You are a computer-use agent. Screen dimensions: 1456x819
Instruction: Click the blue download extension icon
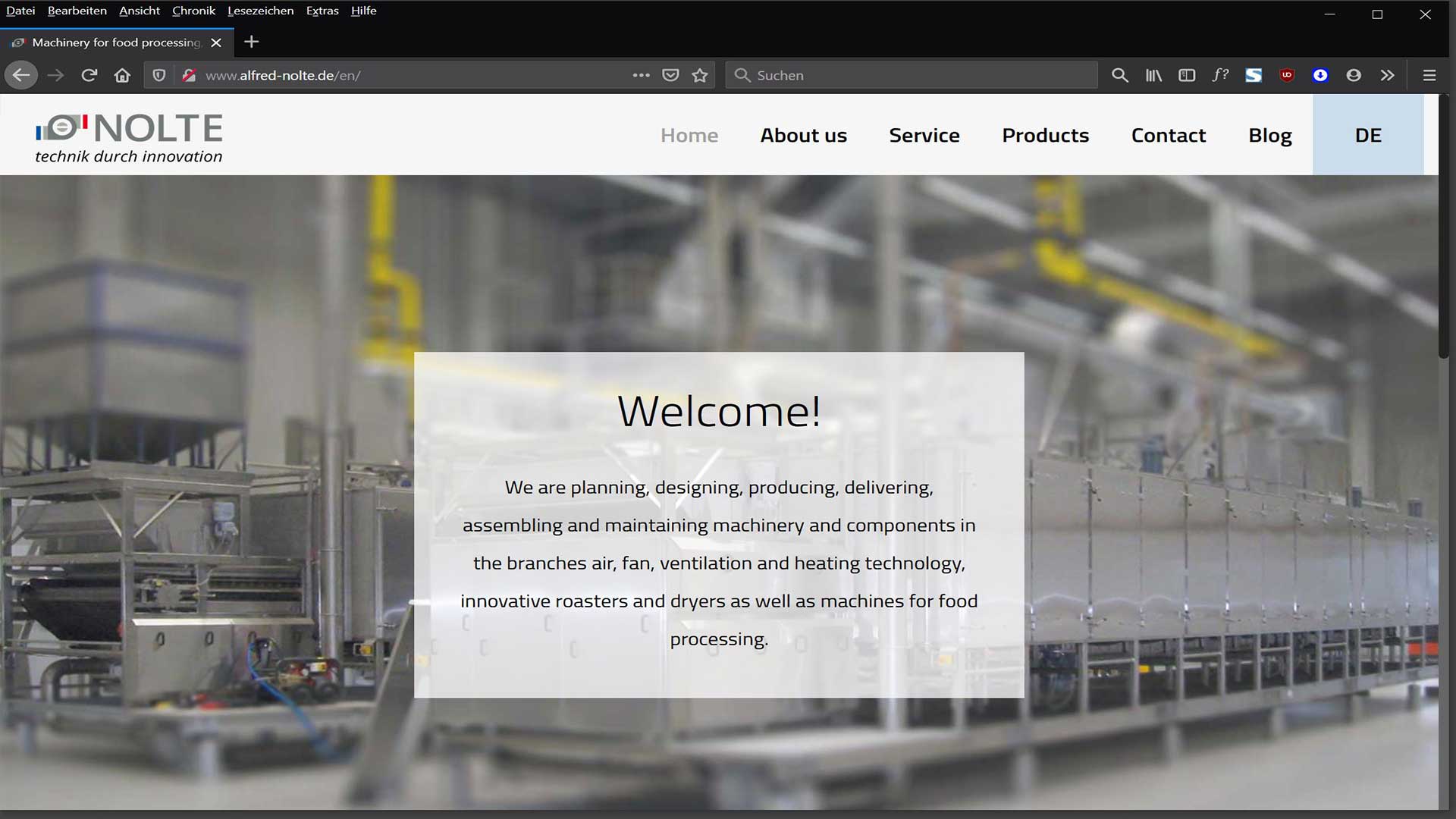[x=1320, y=75]
